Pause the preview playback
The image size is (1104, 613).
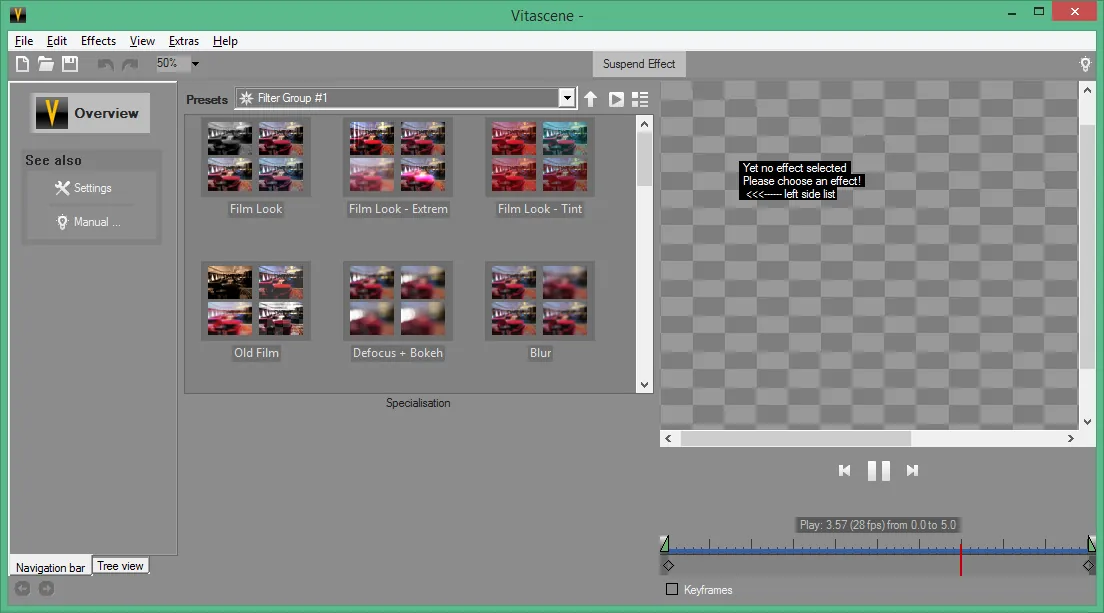878,470
